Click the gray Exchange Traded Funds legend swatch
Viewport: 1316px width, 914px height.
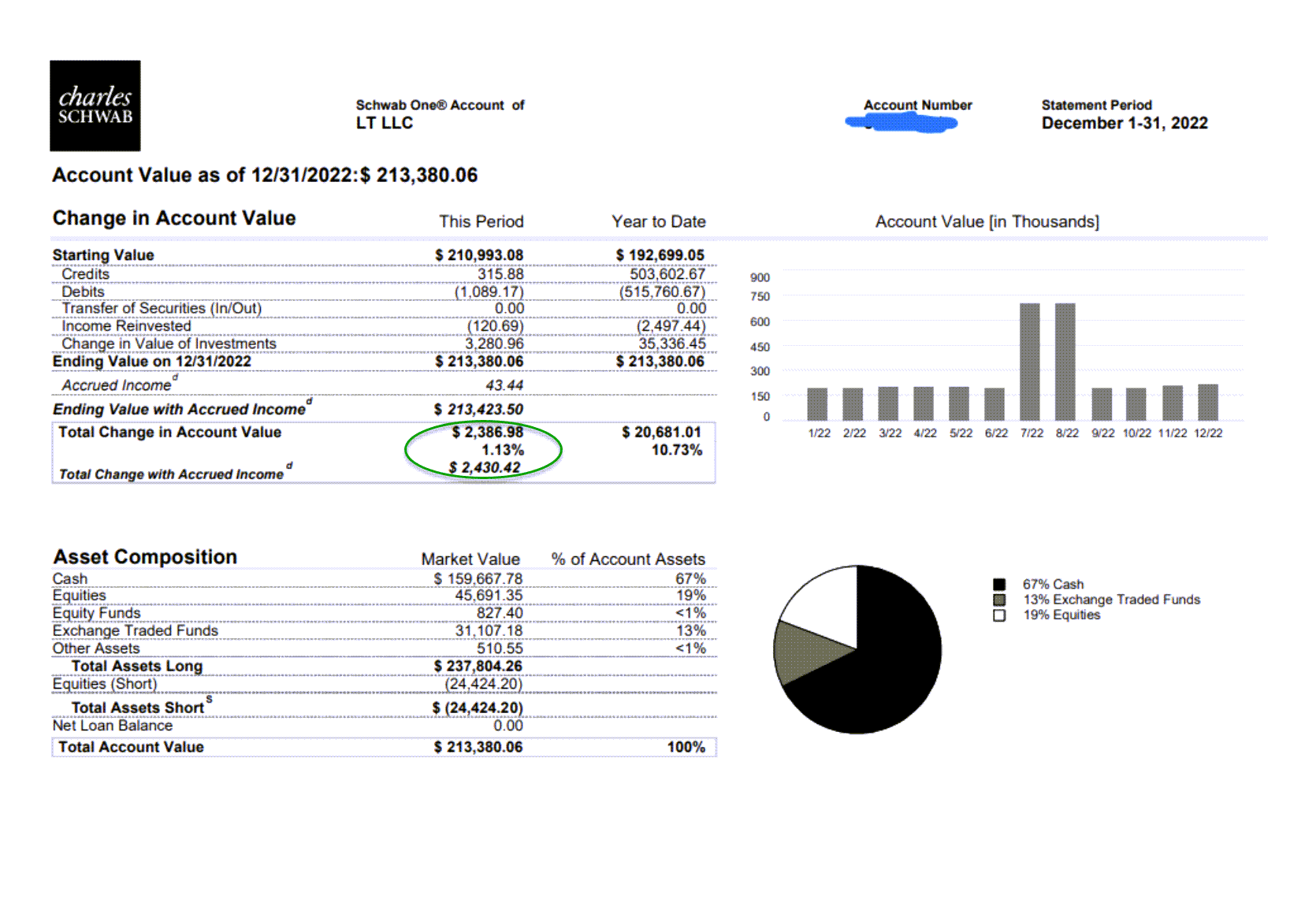[999, 600]
